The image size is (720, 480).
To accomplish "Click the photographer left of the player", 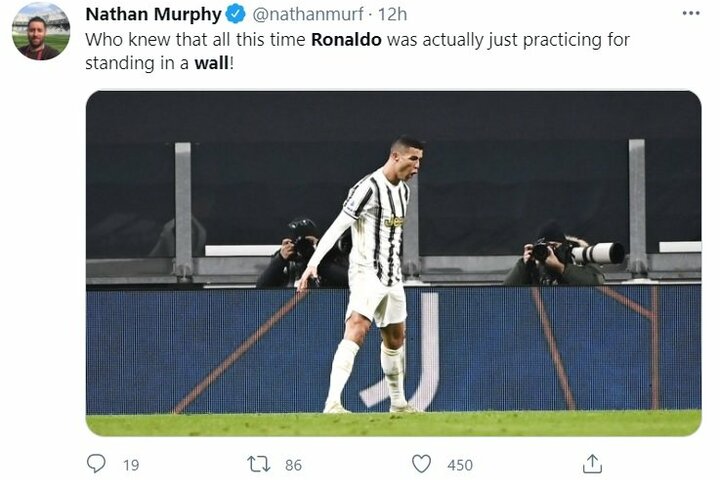I will [x=297, y=256].
